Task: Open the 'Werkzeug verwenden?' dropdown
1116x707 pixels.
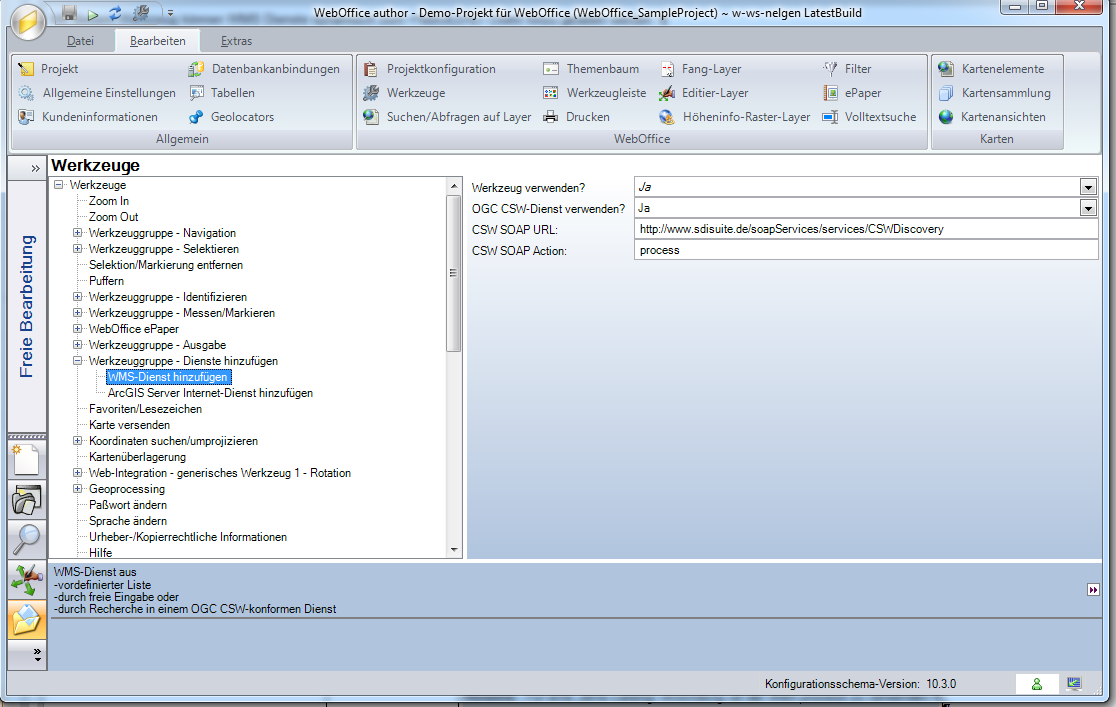Action: pyautogui.click(x=1088, y=187)
